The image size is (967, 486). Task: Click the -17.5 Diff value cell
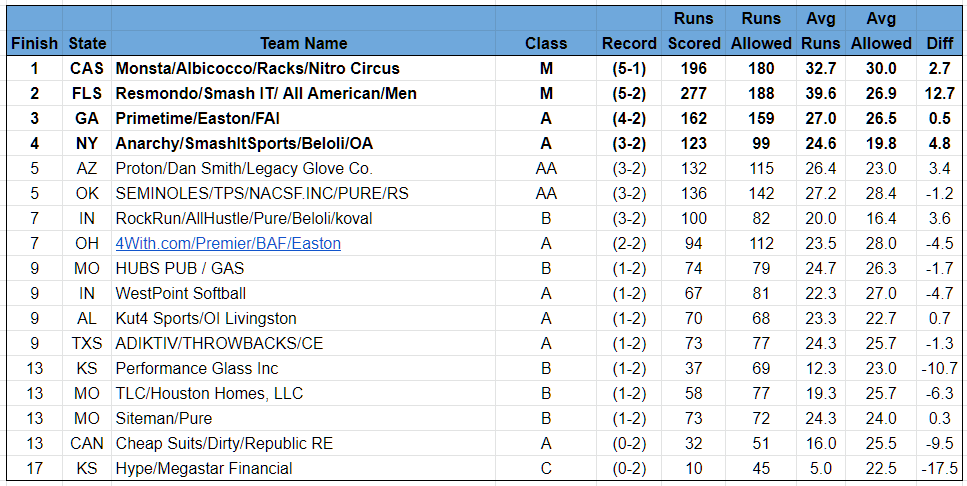point(940,469)
